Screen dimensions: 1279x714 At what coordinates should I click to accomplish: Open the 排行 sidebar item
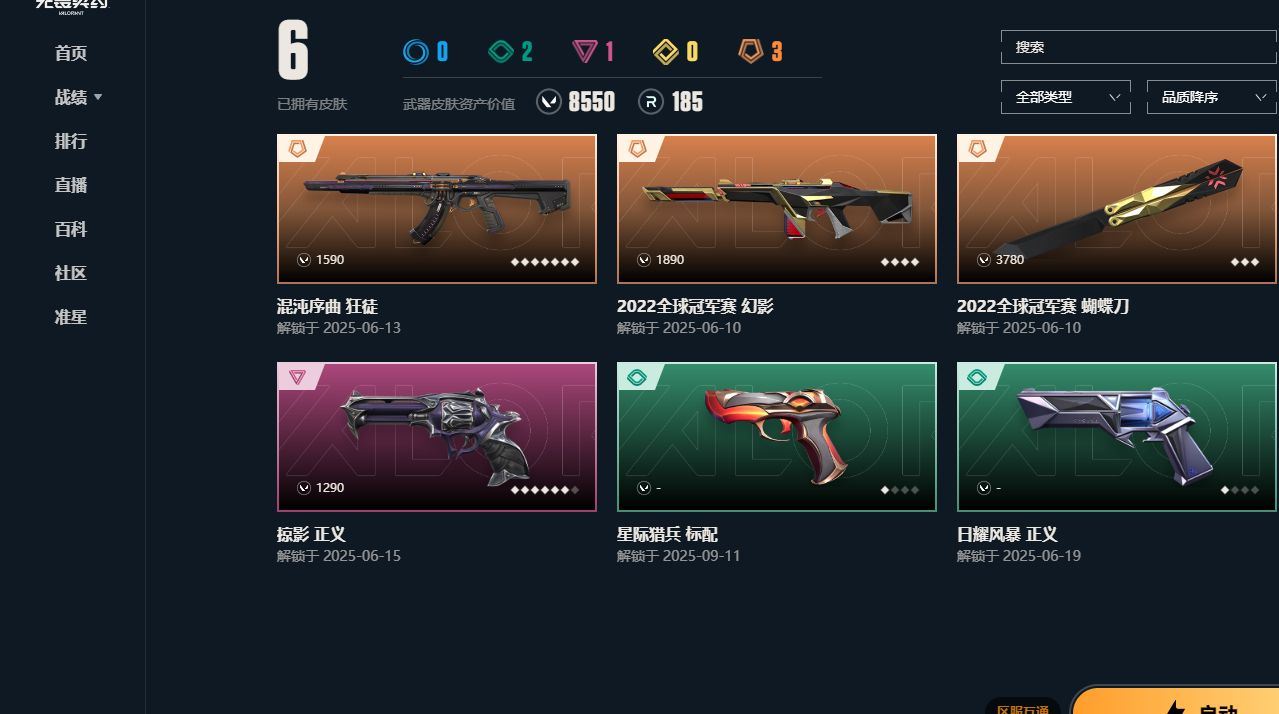[71, 141]
